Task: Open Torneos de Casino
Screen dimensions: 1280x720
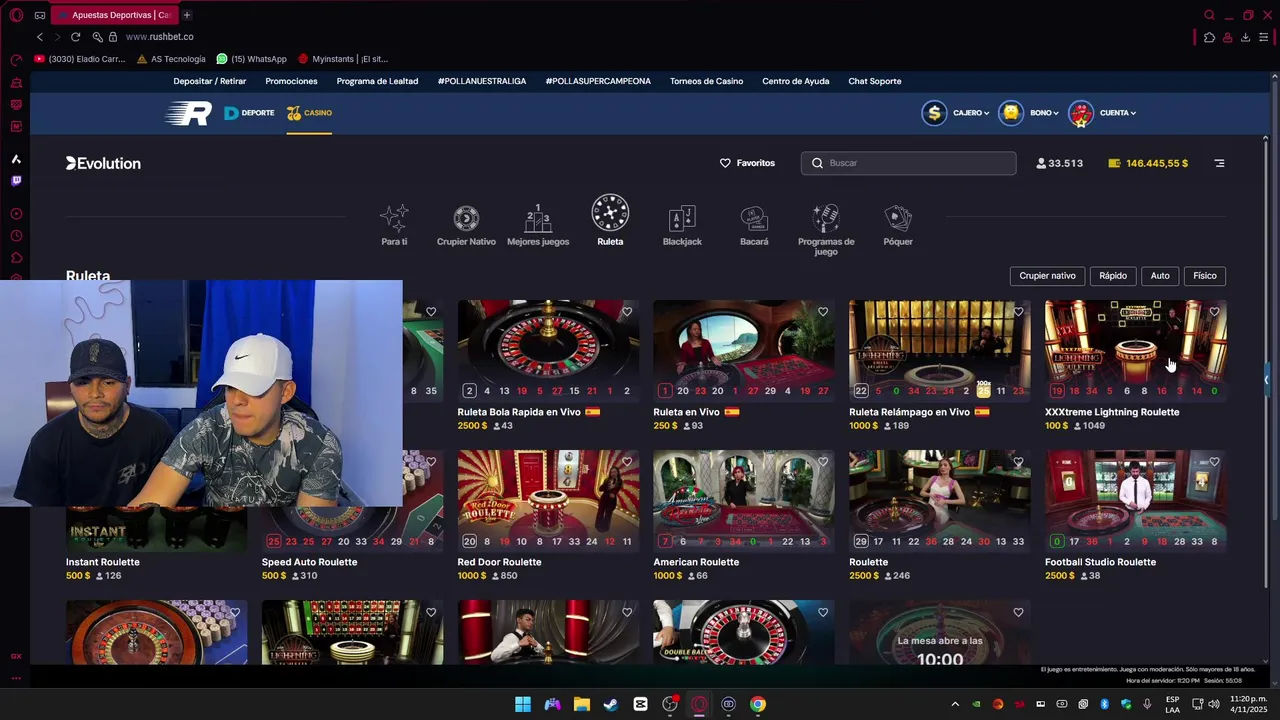Action: 706,81
